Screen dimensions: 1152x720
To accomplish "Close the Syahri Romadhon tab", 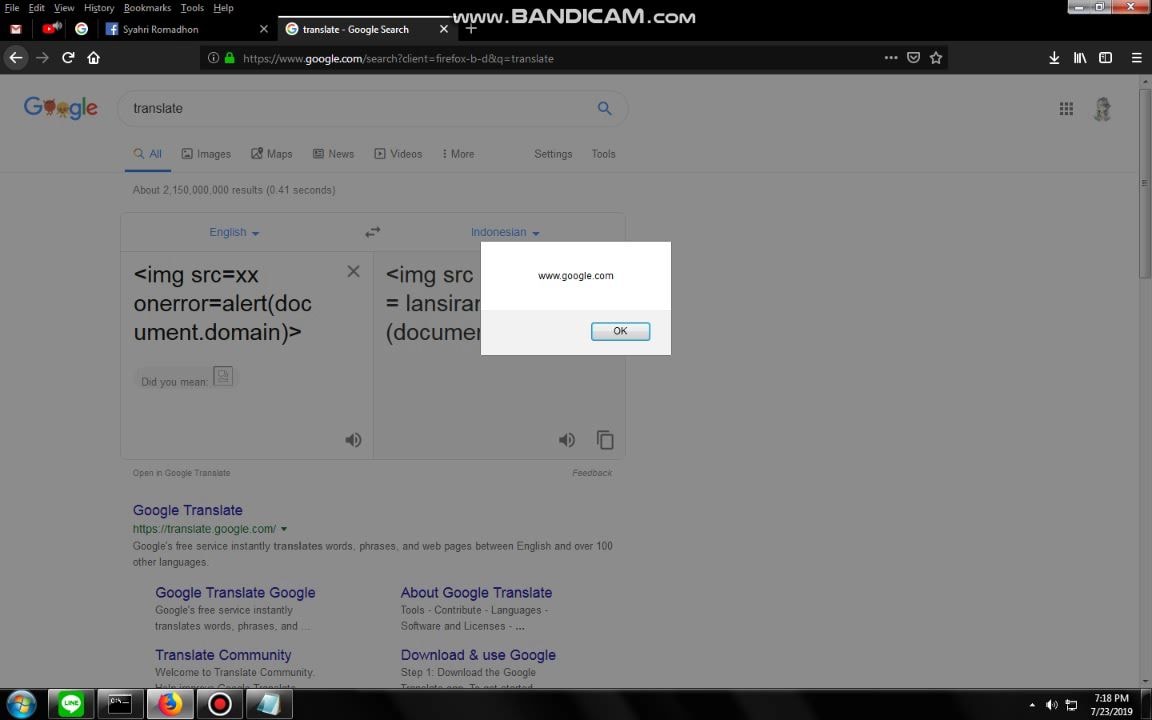I will [264, 29].
